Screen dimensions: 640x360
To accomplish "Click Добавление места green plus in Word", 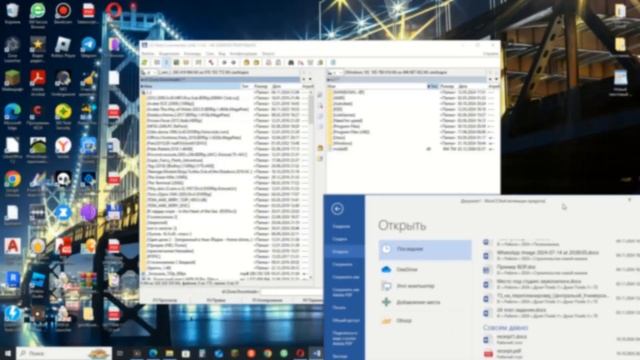I will point(386,302).
